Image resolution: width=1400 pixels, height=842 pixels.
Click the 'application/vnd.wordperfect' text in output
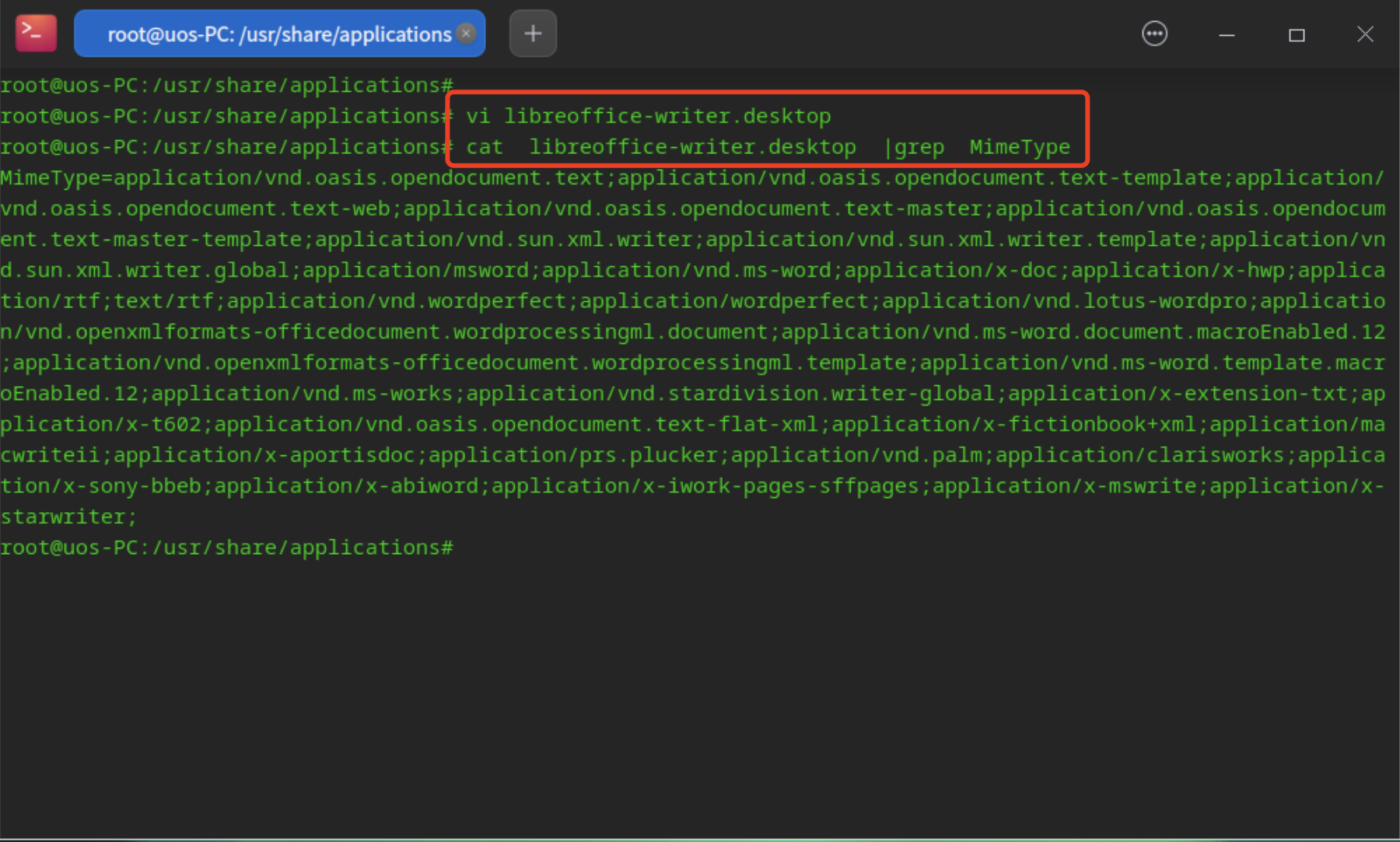tap(397, 301)
